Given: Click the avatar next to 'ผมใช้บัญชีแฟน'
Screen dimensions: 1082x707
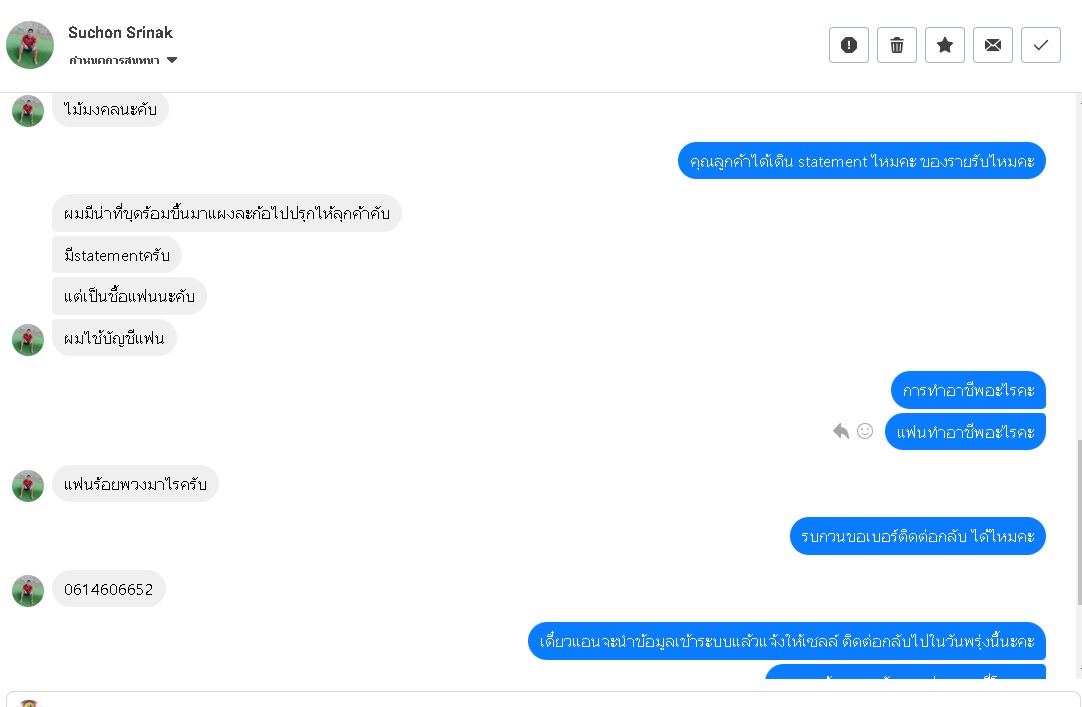Looking at the screenshot, I should (x=28, y=340).
